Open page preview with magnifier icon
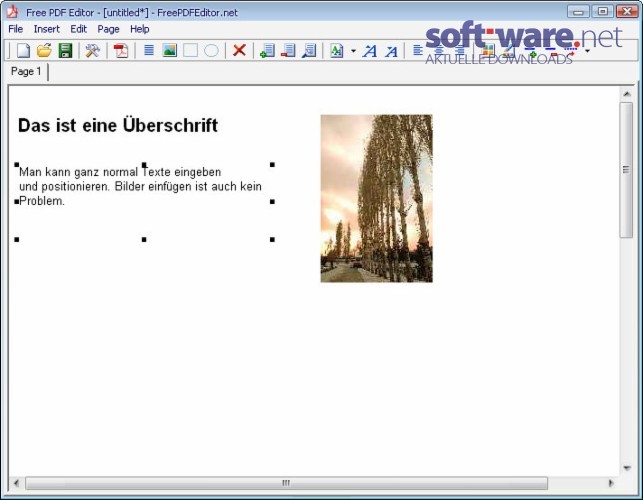The height and width of the screenshot is (500, 643). (309, 51)
